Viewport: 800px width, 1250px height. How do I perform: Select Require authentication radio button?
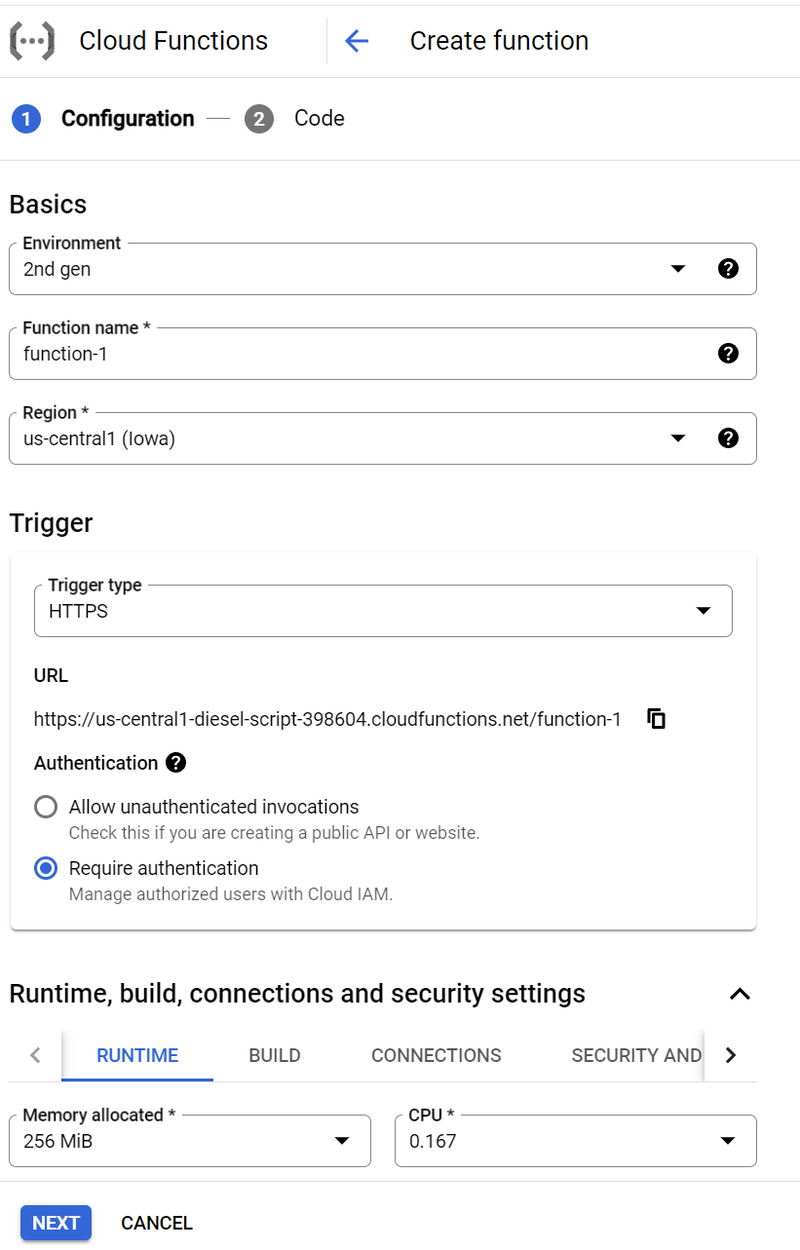click(46, 868)
